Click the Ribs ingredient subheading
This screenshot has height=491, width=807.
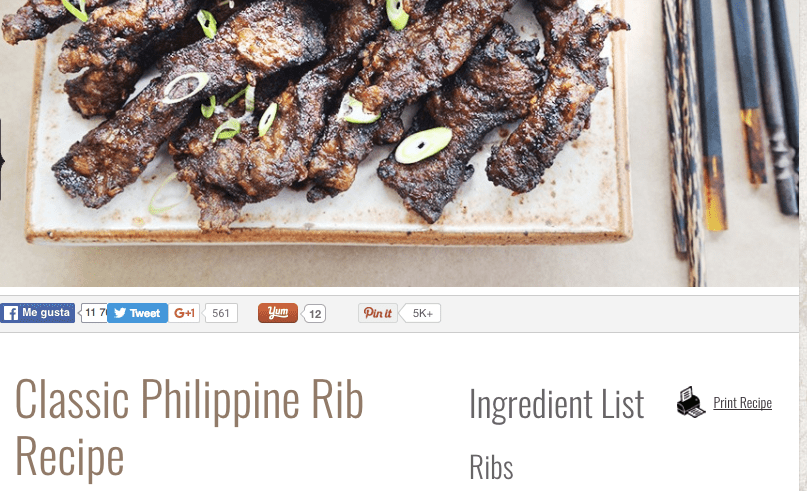[x=491, y=467]
